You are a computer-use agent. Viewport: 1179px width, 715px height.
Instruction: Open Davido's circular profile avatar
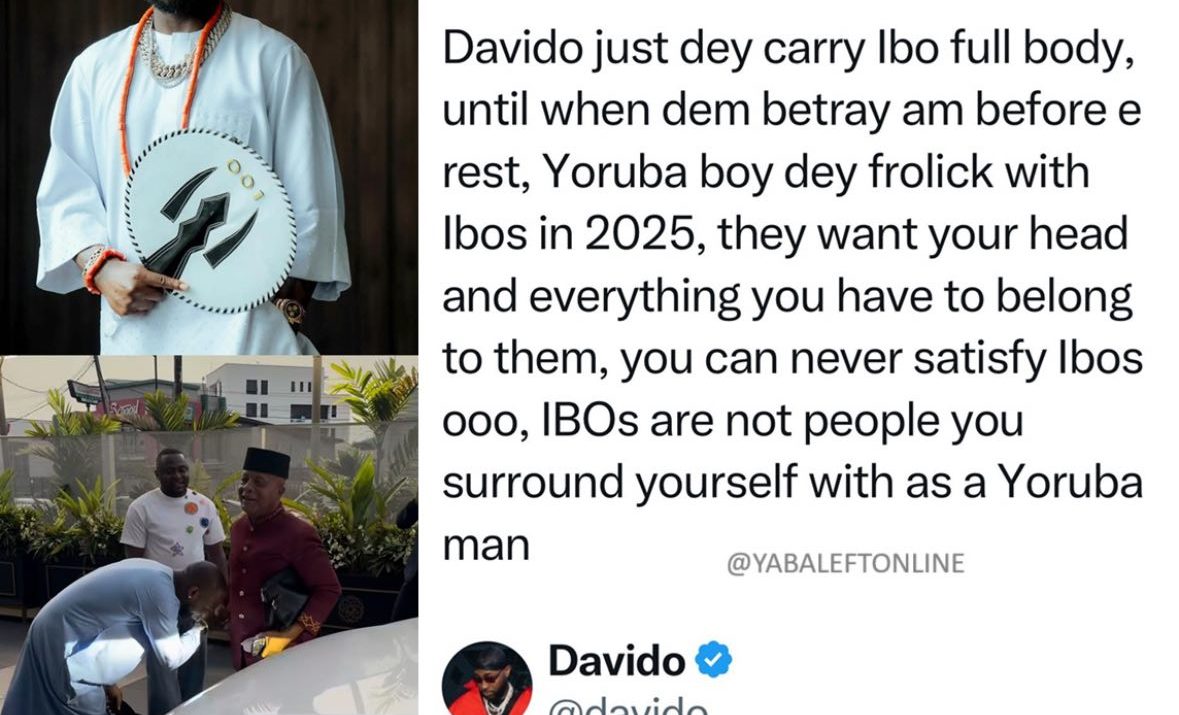[x=486, y=678]
